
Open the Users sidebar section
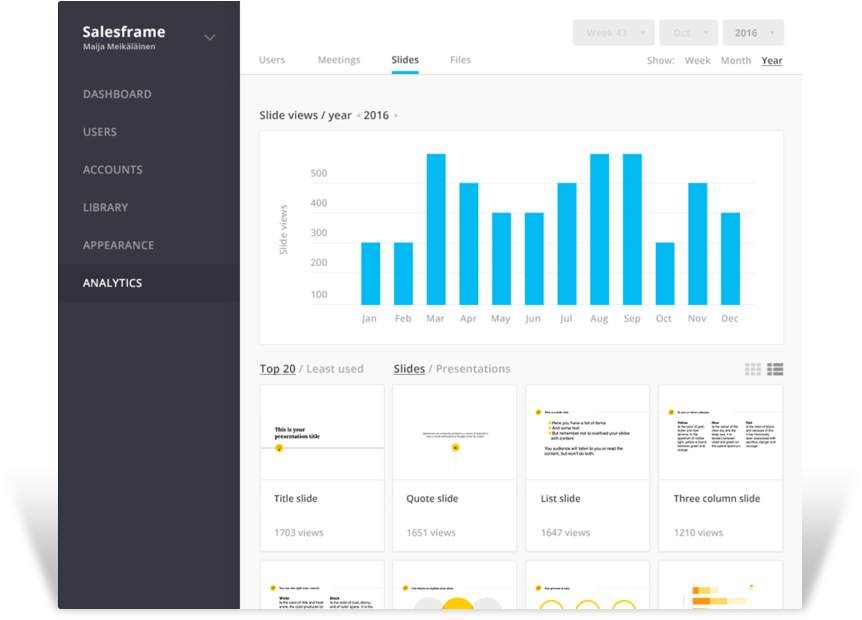pyautogui.click(x=100, y=132)
